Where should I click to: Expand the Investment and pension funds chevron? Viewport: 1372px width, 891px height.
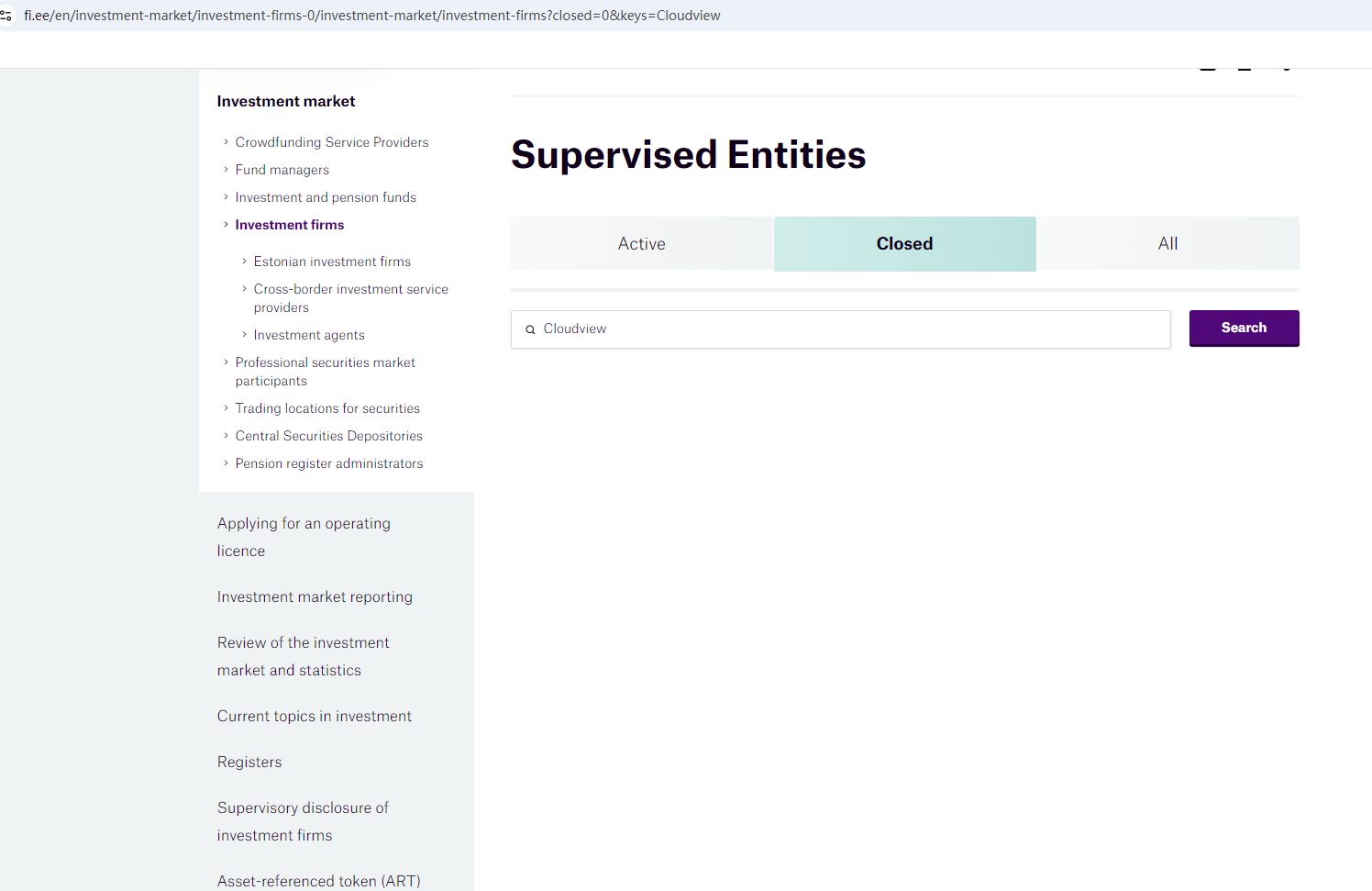[226, 197]
